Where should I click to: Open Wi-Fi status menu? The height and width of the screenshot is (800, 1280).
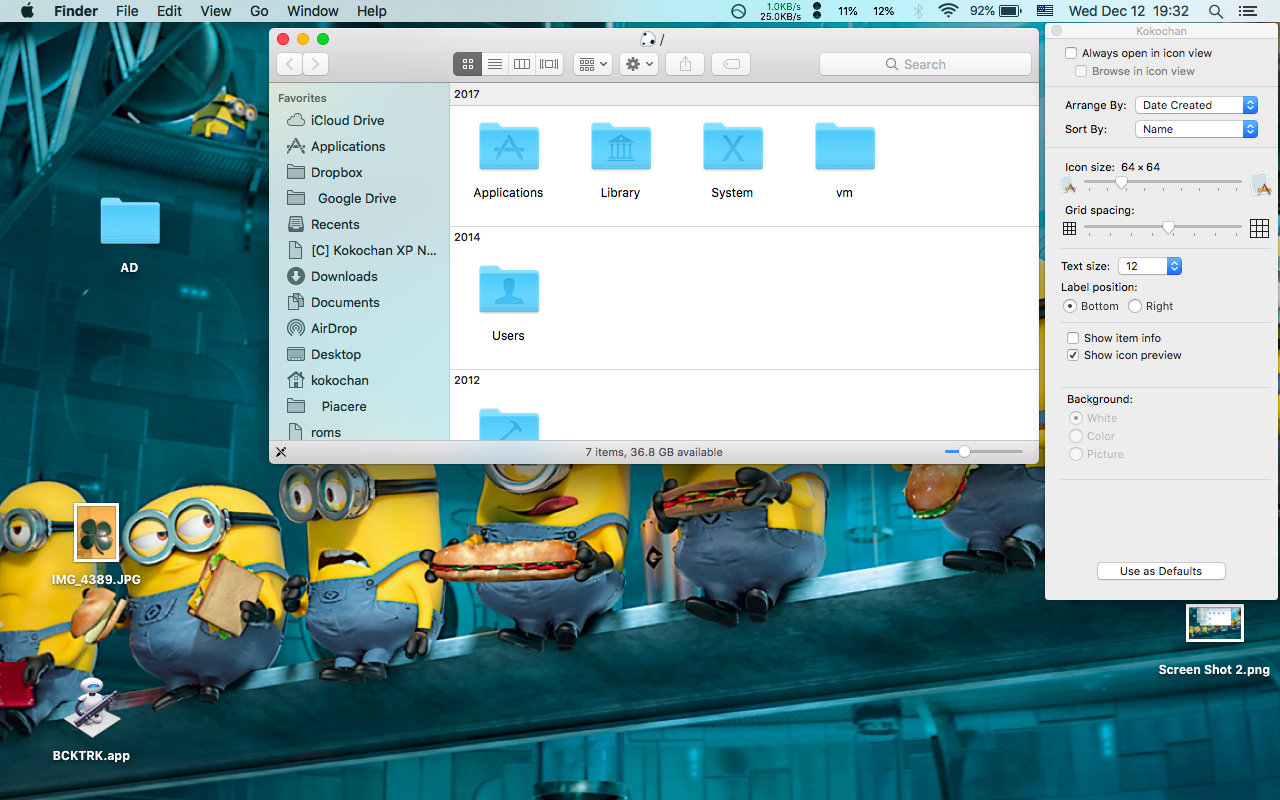(x=948, y=11)
